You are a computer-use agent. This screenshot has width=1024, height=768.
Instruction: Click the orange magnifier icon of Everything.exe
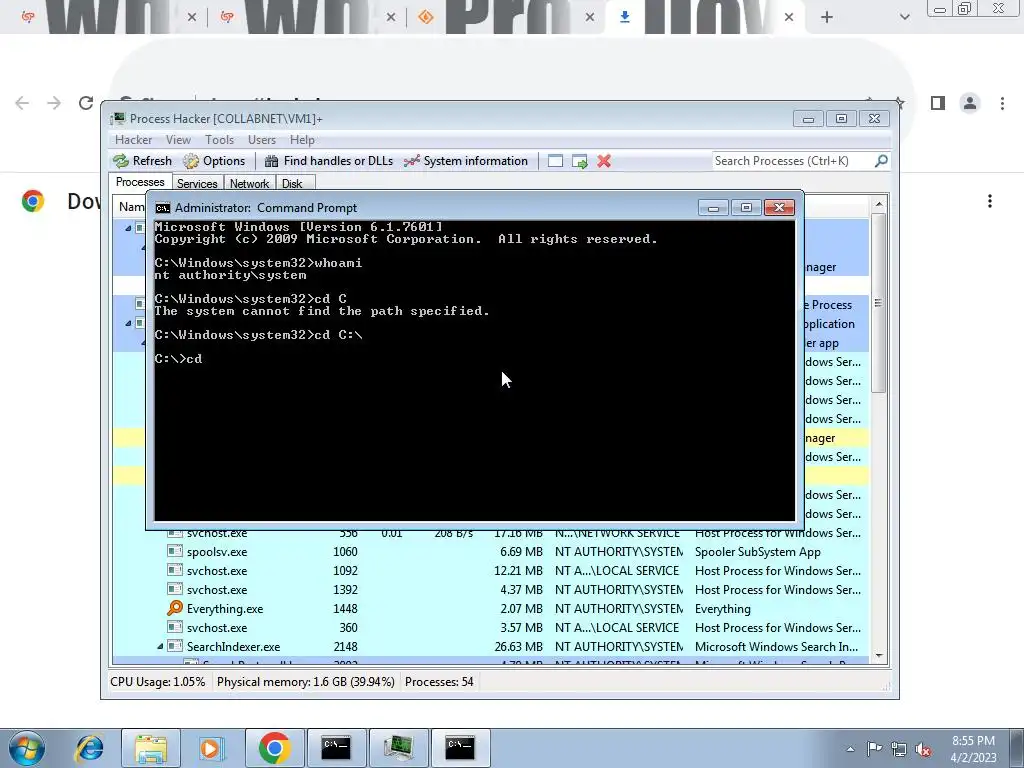tap(174, 609)
